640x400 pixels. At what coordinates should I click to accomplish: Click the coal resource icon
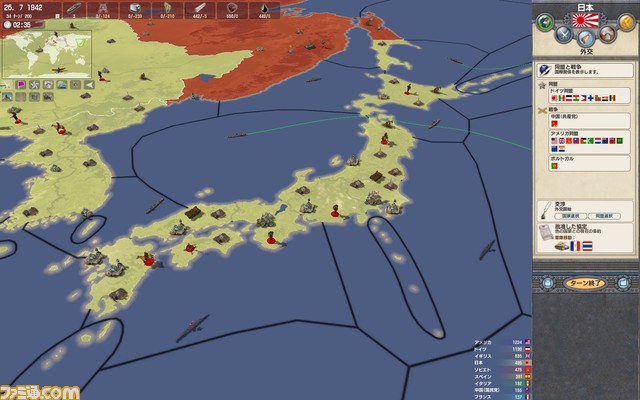232,9
